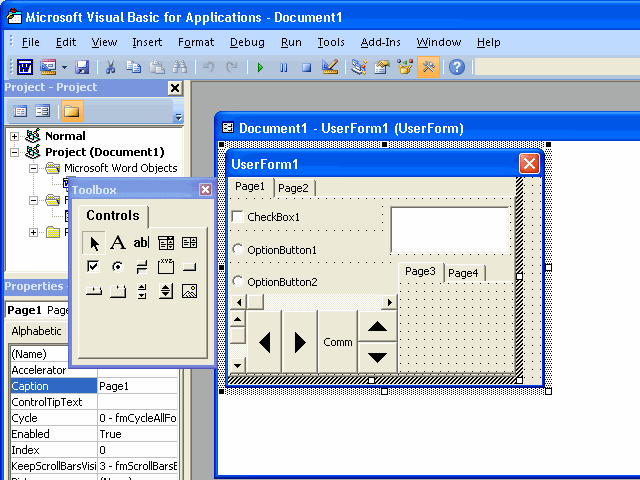Click the Undo arrow icon
640x480 pixels.
pyautogui.click(x=209, y=67)
